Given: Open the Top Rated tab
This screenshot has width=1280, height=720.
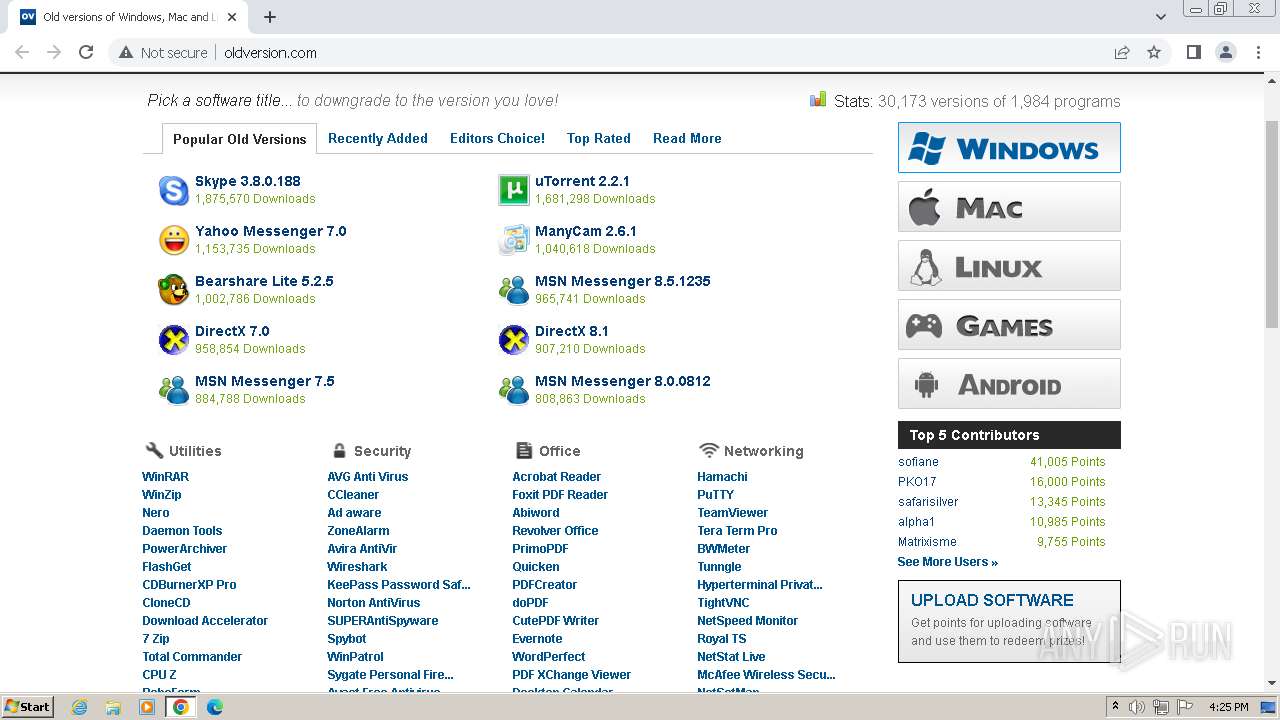Looking at the screenshot, I should pos(599,138).
